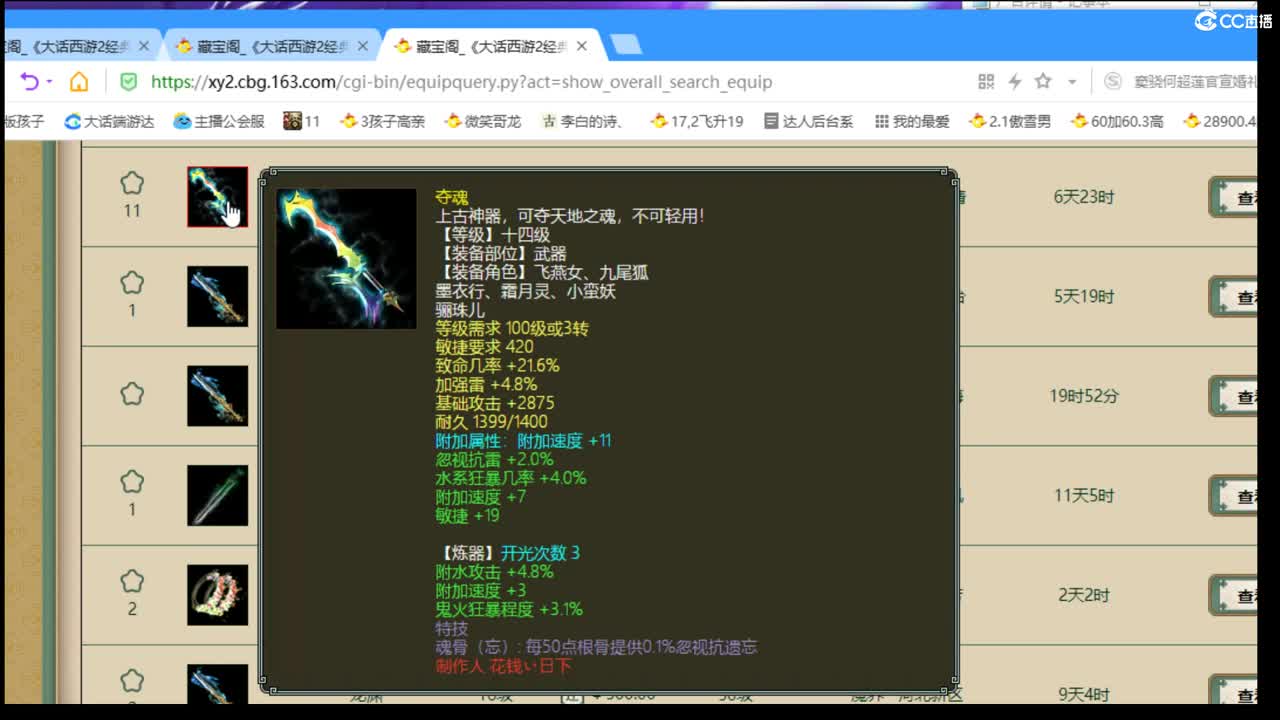Click the 耐久 1399/1400 durability line
The width and height of the screenshot is (1280, 720).
tap(491, 422)
